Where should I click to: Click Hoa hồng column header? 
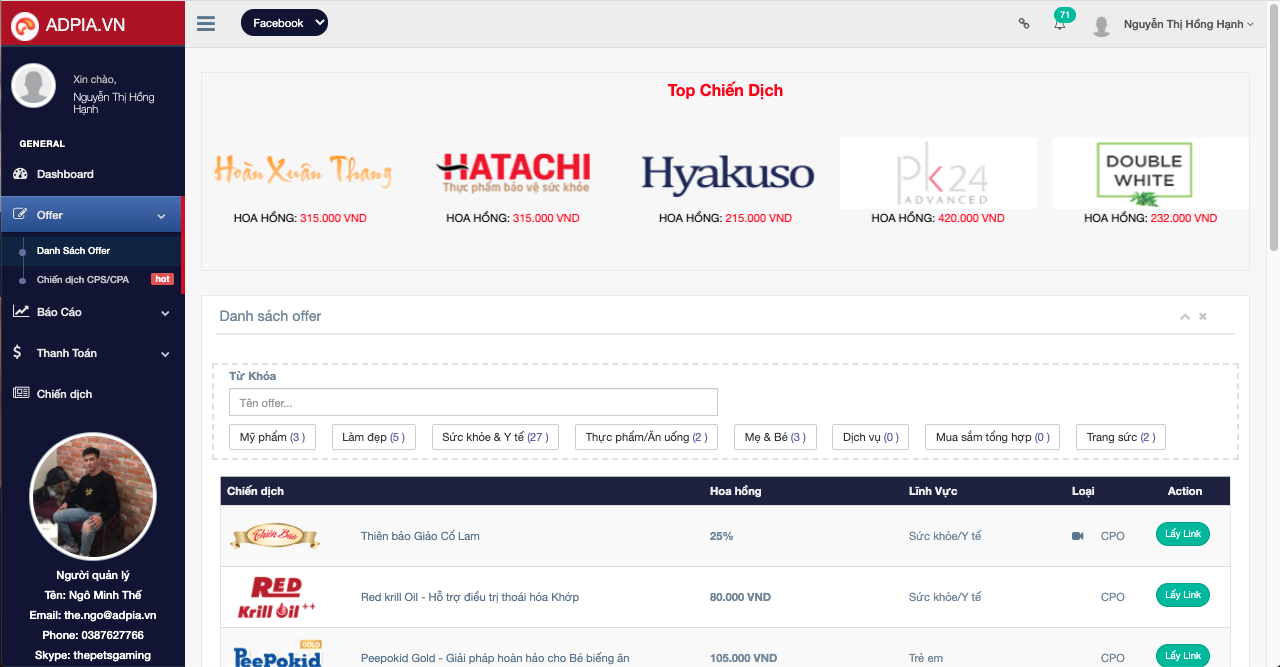coord(735,491)
